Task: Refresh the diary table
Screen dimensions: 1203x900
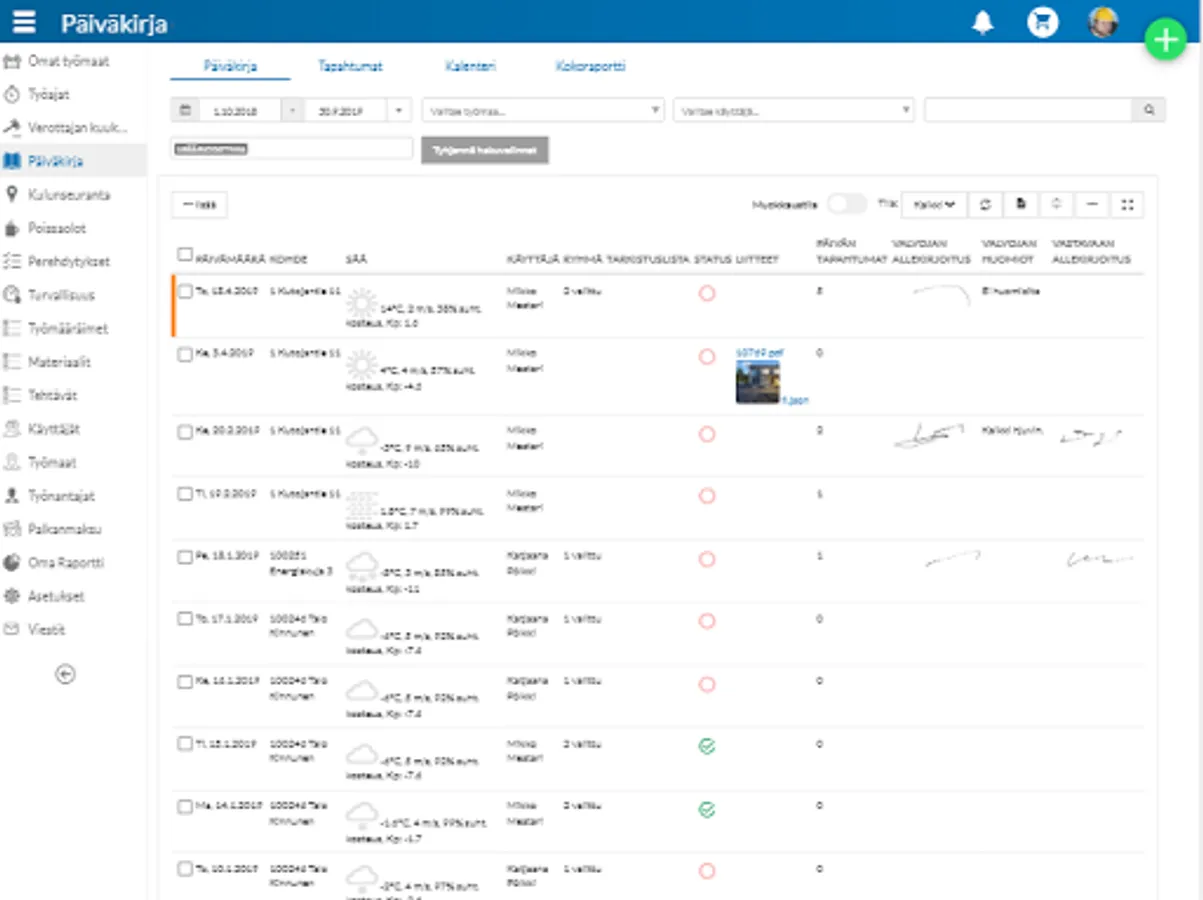Action: (985, 204)
